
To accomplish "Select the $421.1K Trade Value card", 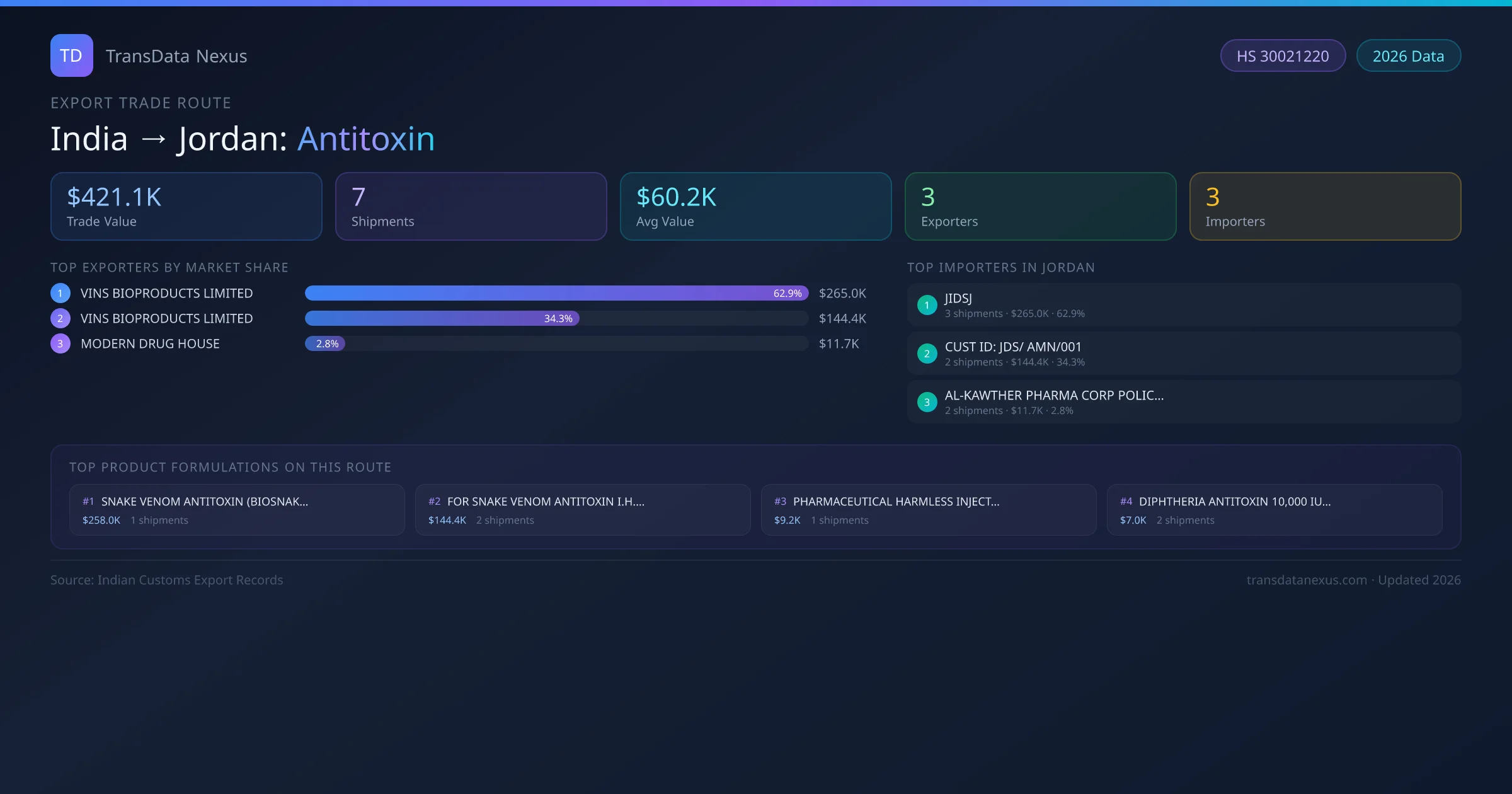I will pyautogui.click(x=186, y=207).
